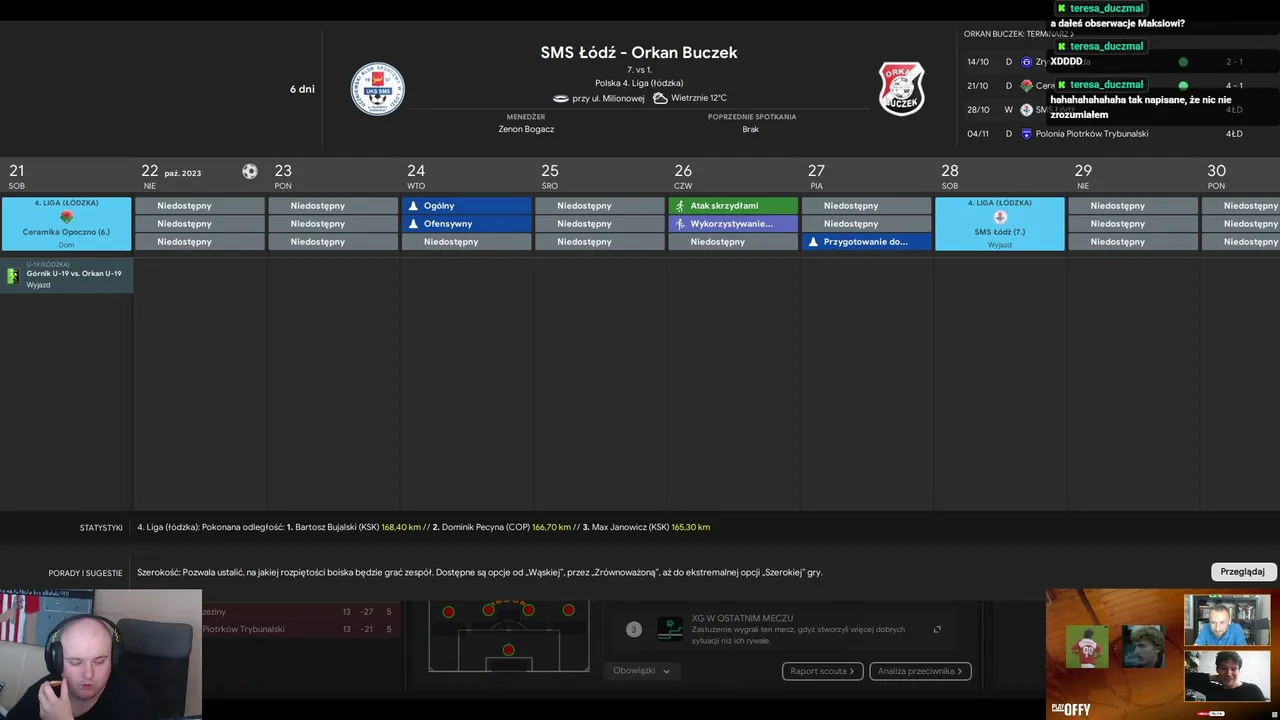The height and width of the screenshot is (720, 1280).
Task: Select the Wykorzystywanie training session
Action: click(x=733, y=224)
